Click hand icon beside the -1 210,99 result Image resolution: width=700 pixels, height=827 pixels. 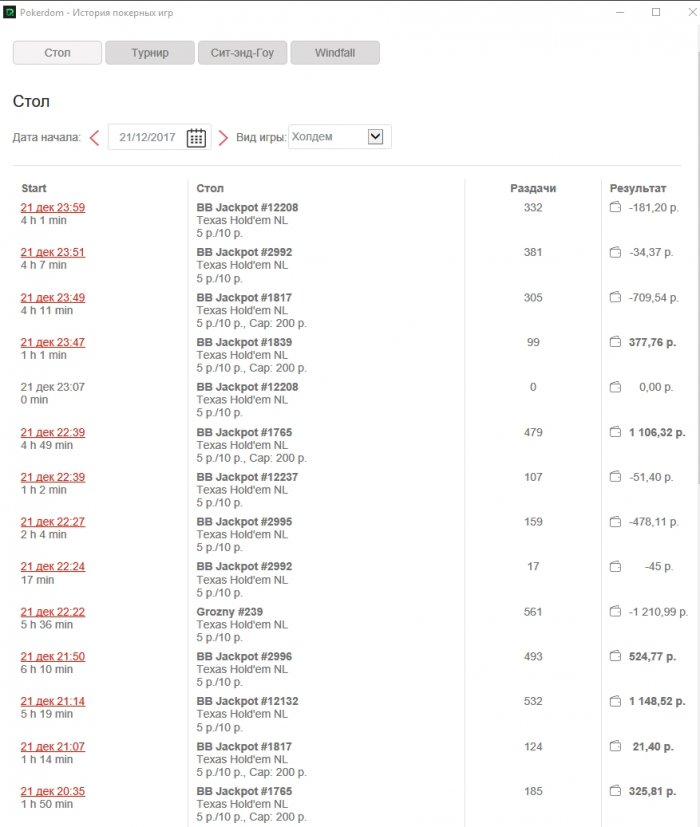coord(615,611)
